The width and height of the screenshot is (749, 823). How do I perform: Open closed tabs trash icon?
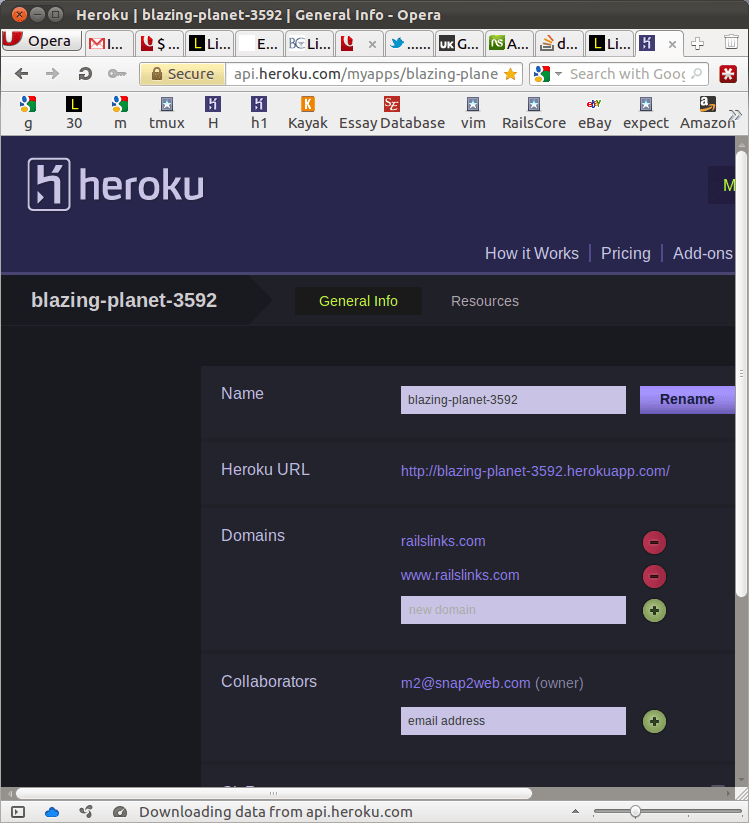[731, 42]
